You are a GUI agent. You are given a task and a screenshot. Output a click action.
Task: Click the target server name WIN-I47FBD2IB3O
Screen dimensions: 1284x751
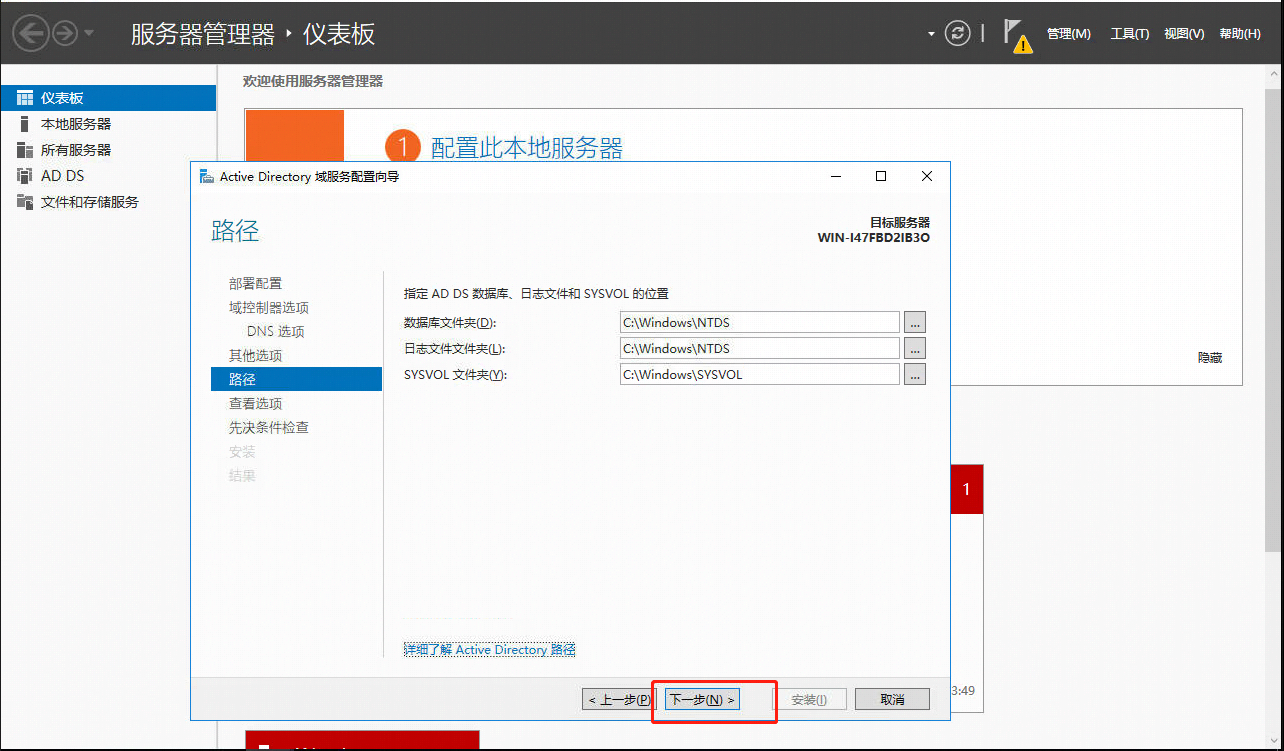(x=874, y=238)
